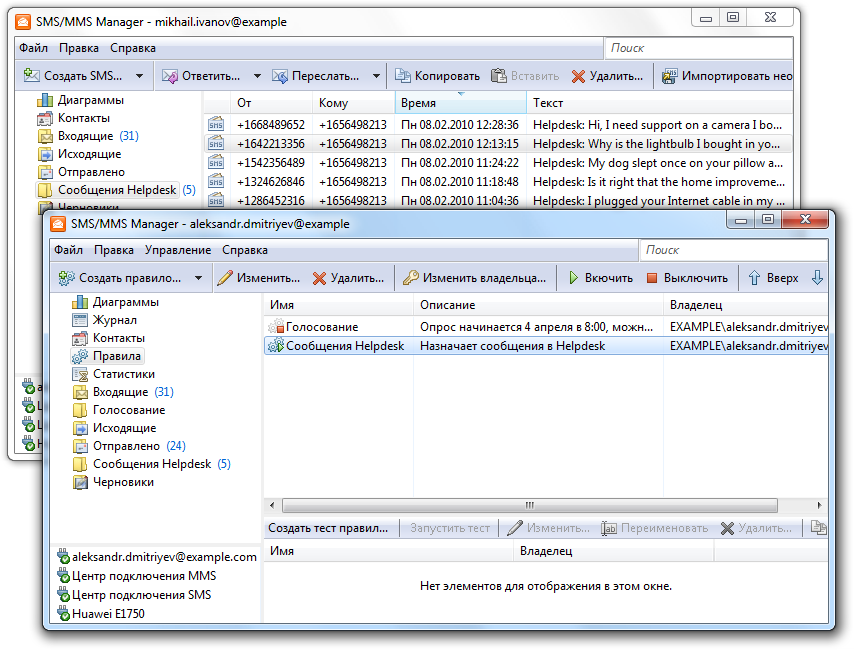Click Импортировать button in back window
The image size is (854, 650).
[726, 76]
